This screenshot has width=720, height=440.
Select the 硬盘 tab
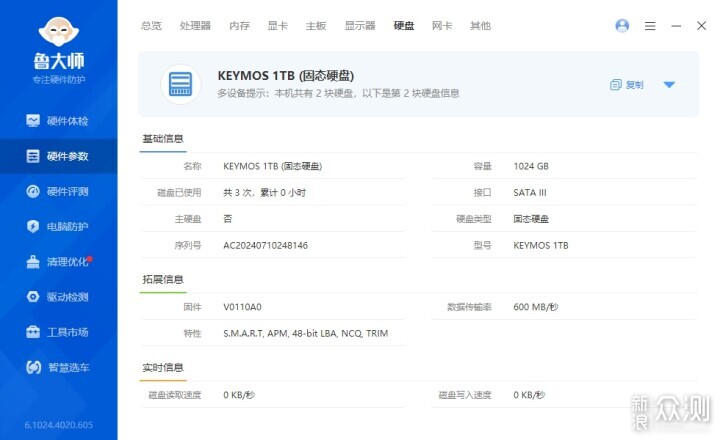click(x=404, y=26)
